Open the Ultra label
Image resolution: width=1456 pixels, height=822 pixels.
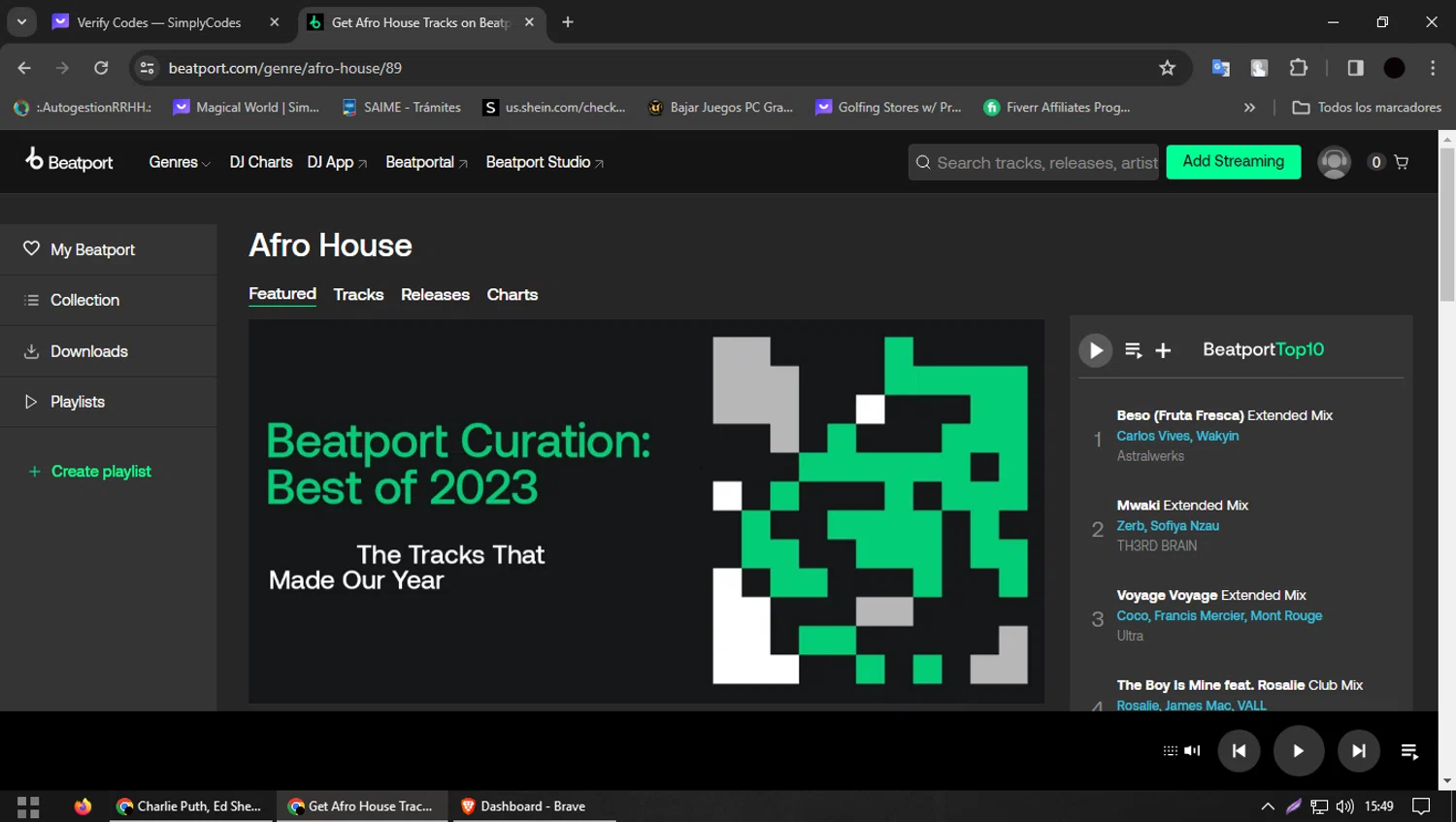pyautogui.click(x=1130, y=637)
